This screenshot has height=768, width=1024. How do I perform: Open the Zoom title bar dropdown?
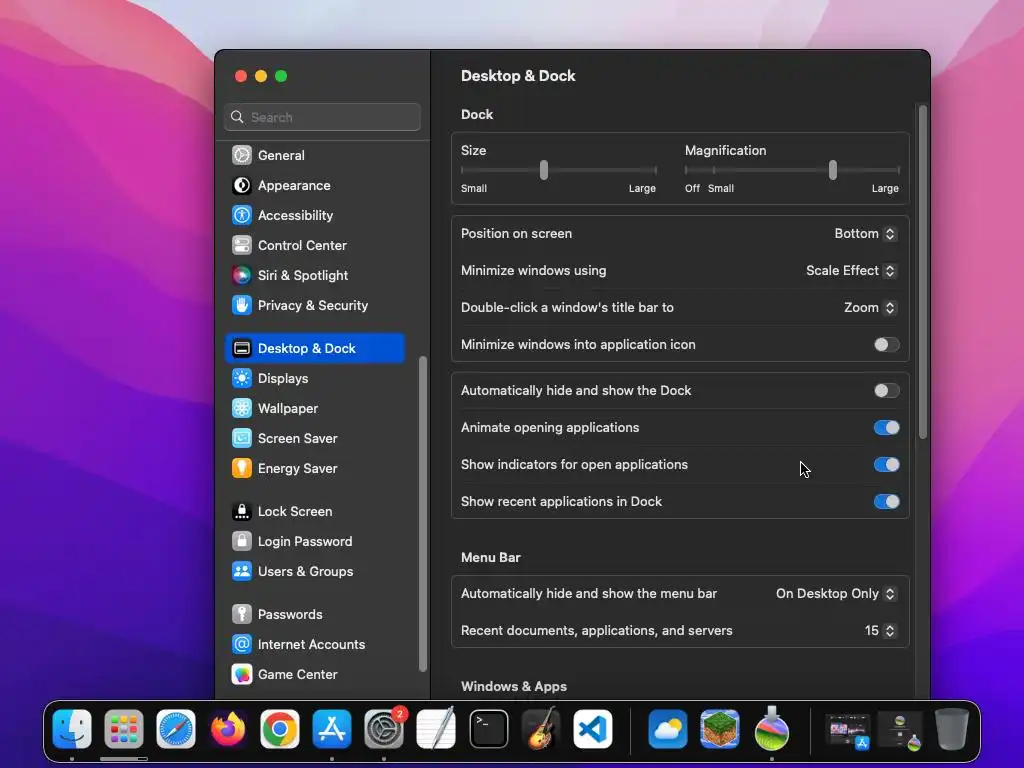pyautogui.click(x=870, y=308)
